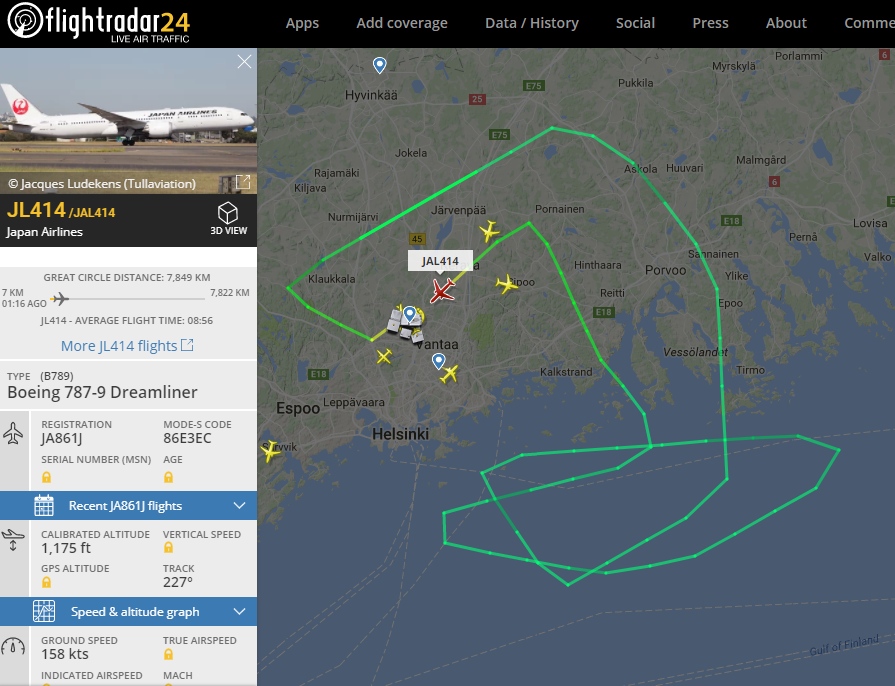This screenshot has width=895, height=686.
Task: Open the Data / History menu
Action: (x=531, y=23)
